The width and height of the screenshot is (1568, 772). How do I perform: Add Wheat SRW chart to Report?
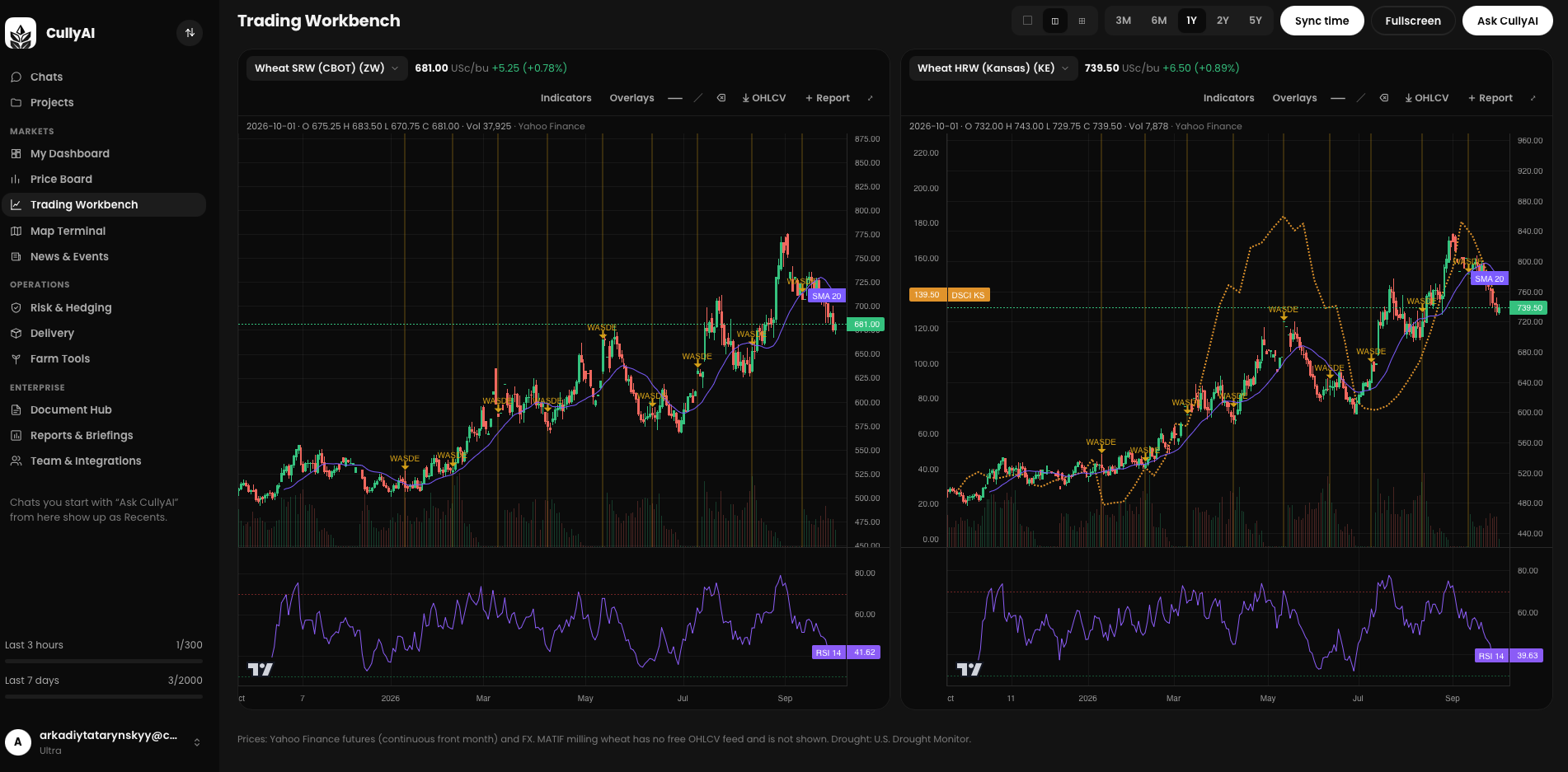[x=827, y=98]
